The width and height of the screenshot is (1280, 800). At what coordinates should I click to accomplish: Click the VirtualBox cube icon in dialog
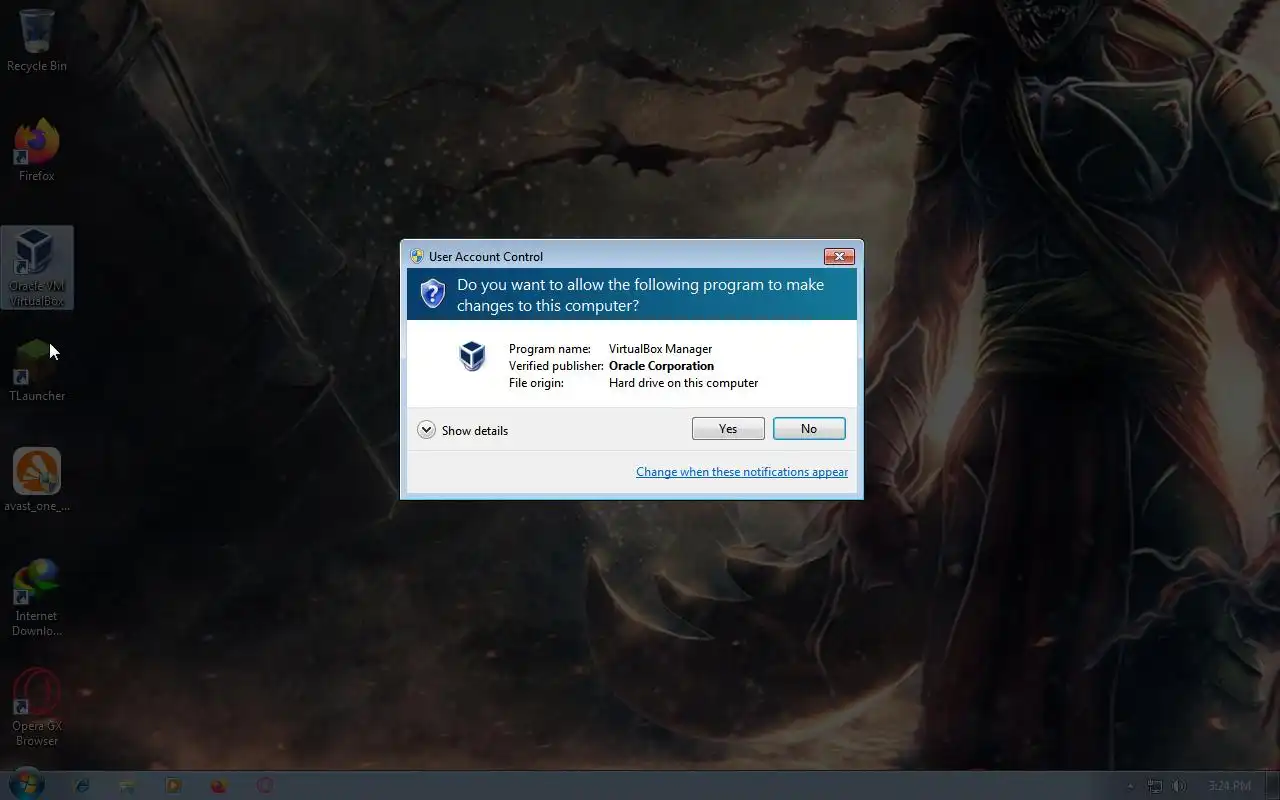coord(472,356)
